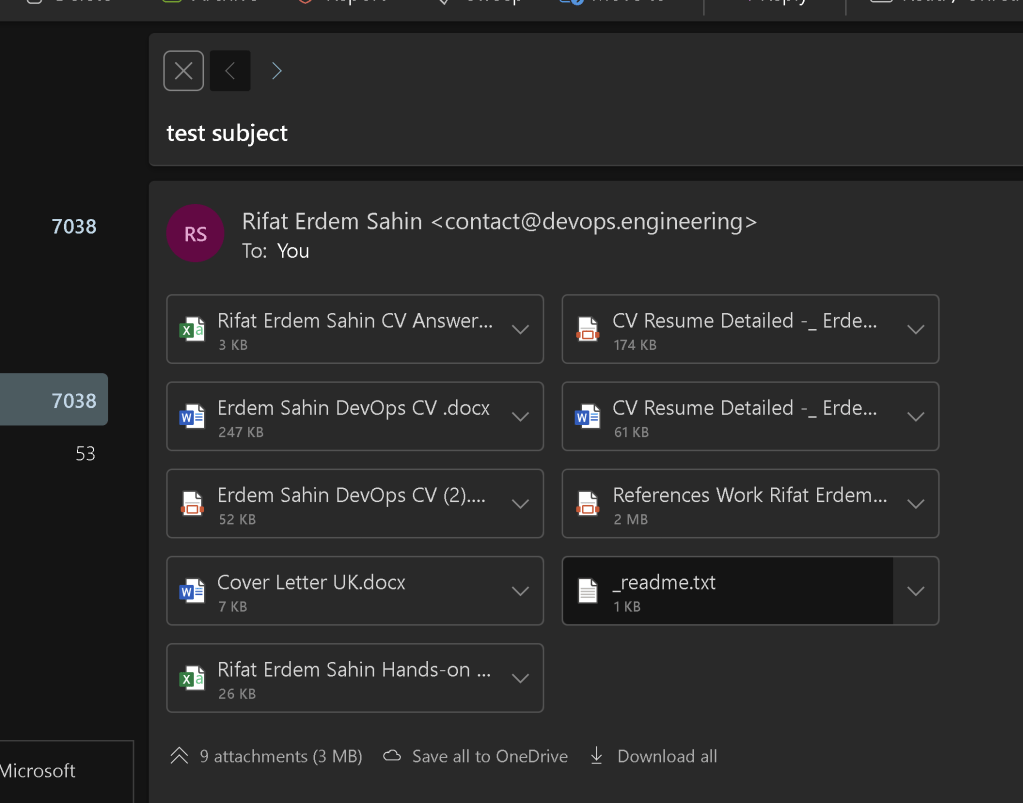Expand options for Rifat Erdem Sahin CV Answer
Viewport: 1023px width, 803px height.
521,329
